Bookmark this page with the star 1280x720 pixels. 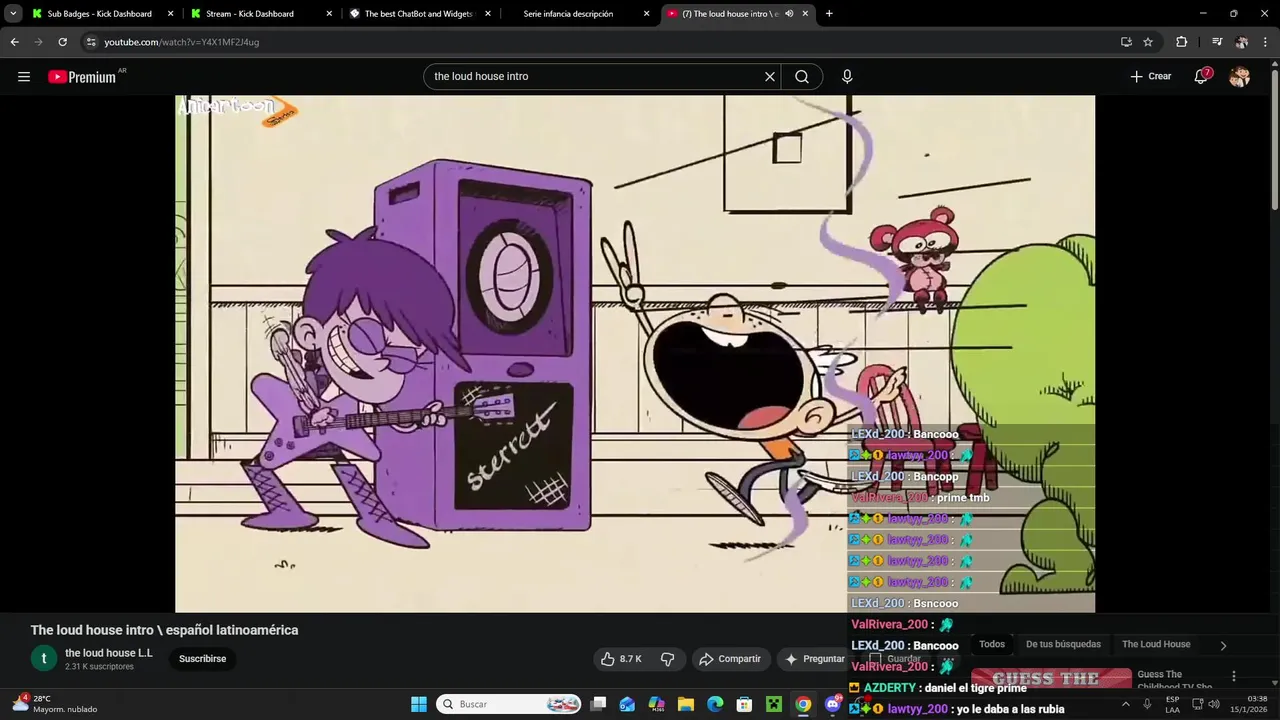click(1148, 42)
